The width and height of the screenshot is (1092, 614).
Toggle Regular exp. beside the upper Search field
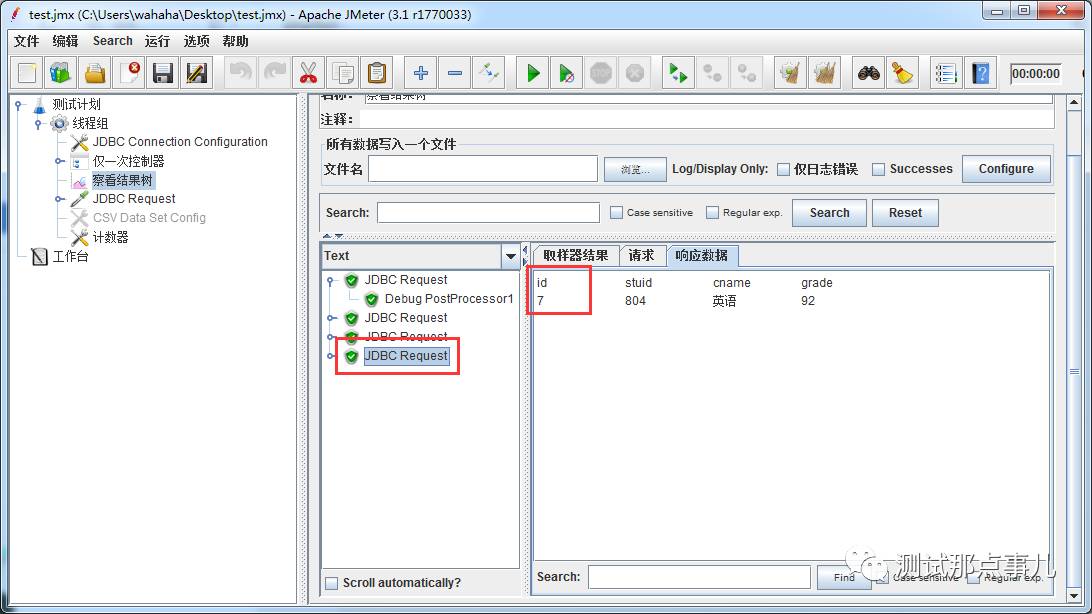712,212
